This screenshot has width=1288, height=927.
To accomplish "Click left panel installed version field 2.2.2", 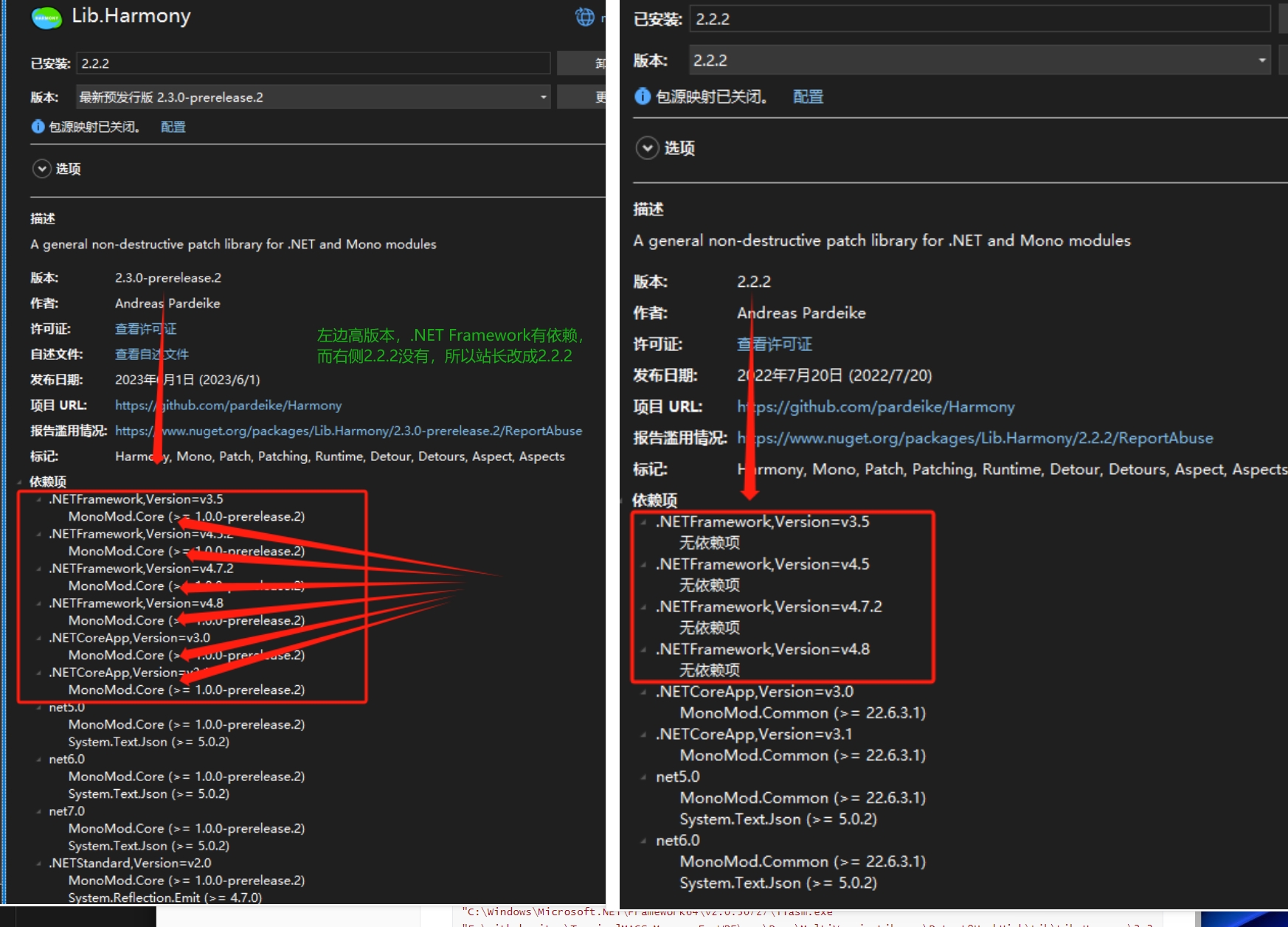I will 314,63.
